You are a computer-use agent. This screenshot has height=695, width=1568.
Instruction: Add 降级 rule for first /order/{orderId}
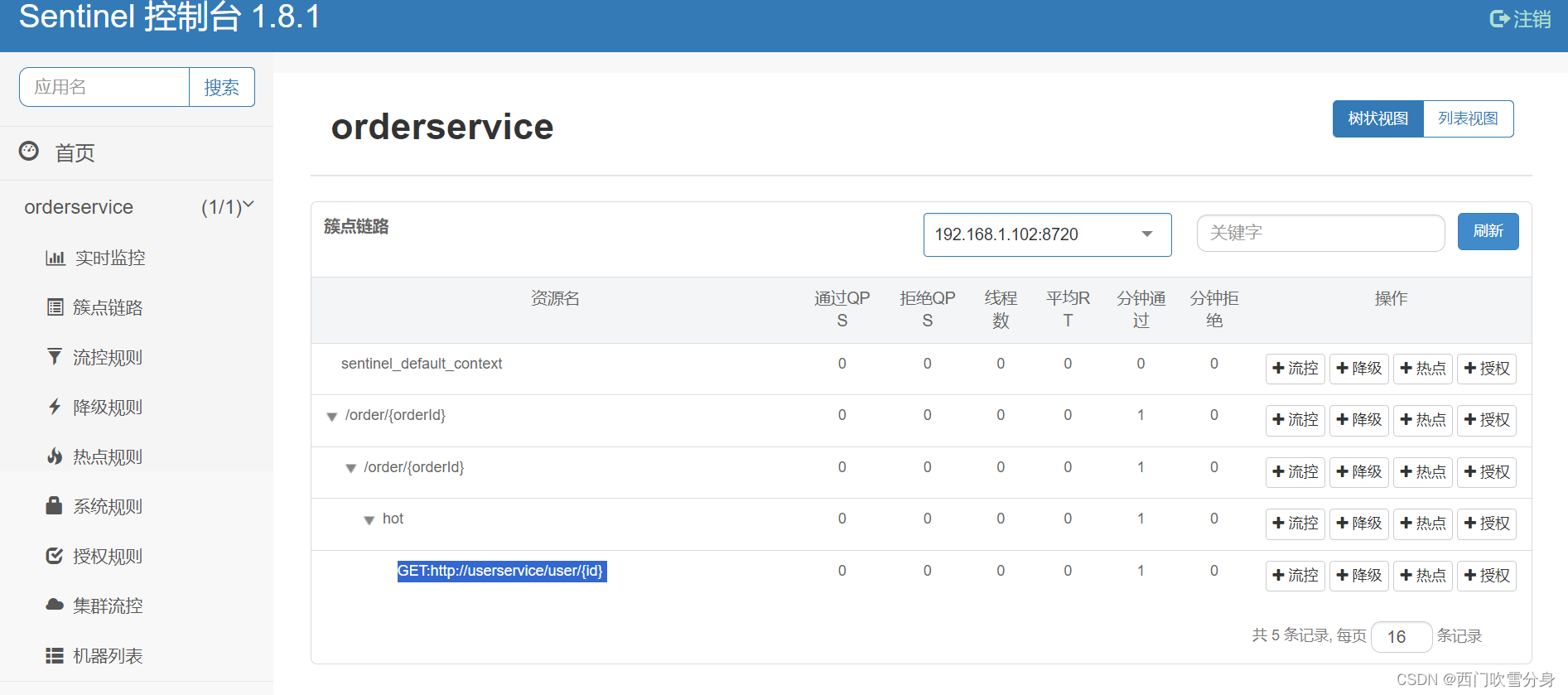[1359, 420]
